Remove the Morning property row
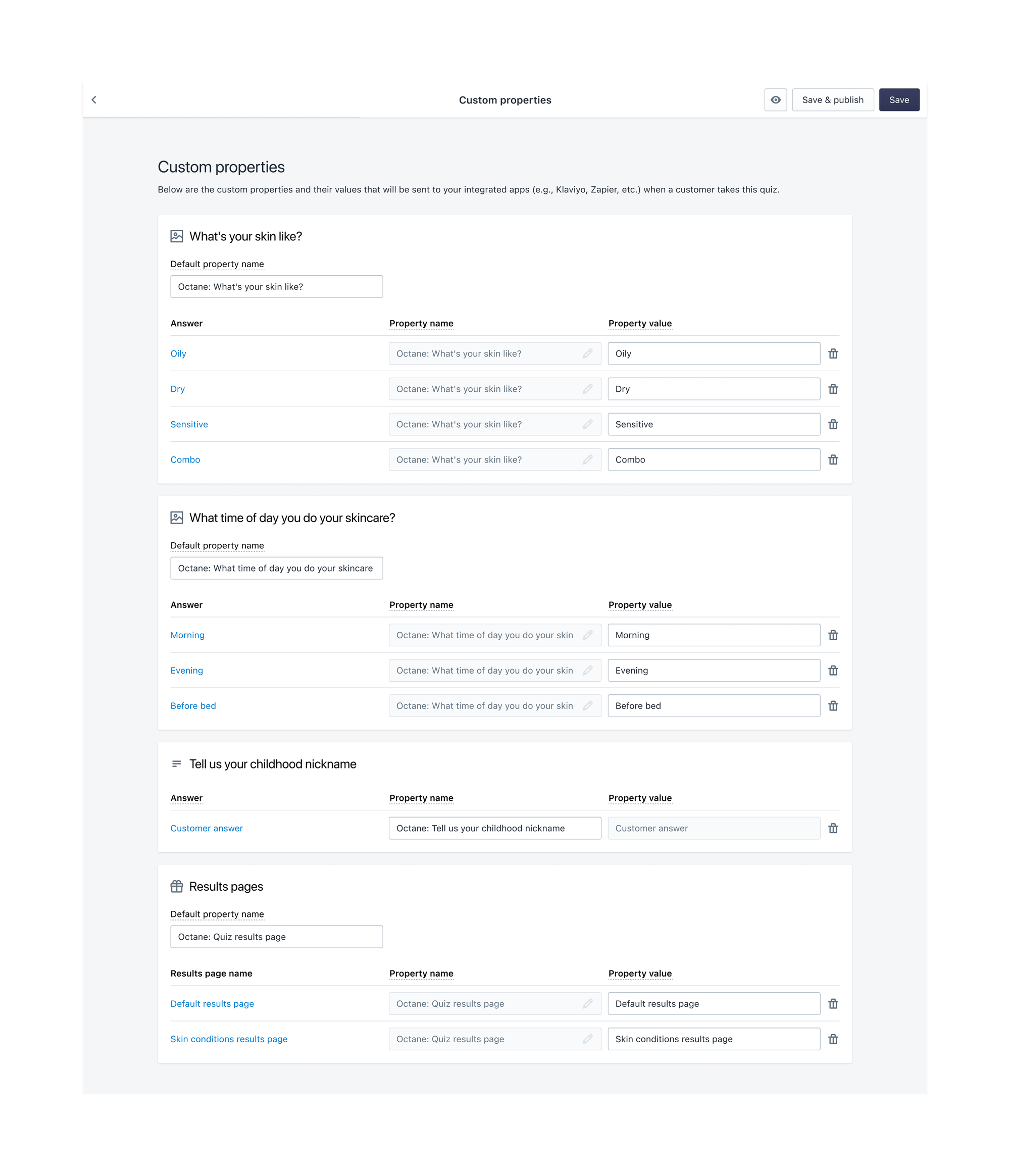1010x1176 pixels. point(833,635)
